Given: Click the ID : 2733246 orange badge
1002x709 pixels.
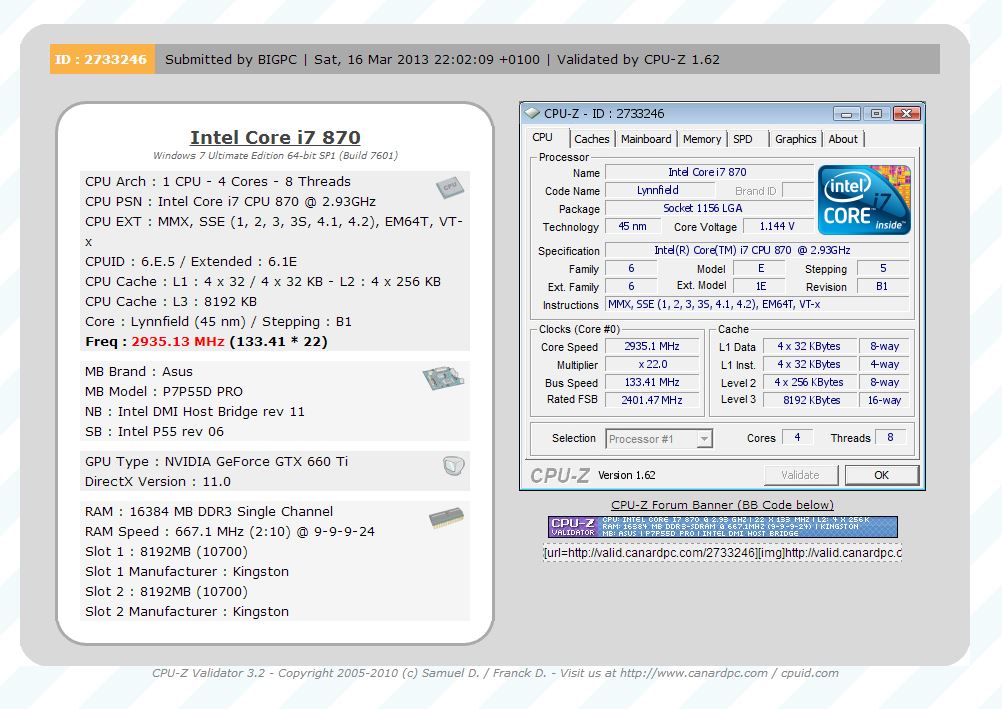Looking at the screenshot, I should 102,59.
